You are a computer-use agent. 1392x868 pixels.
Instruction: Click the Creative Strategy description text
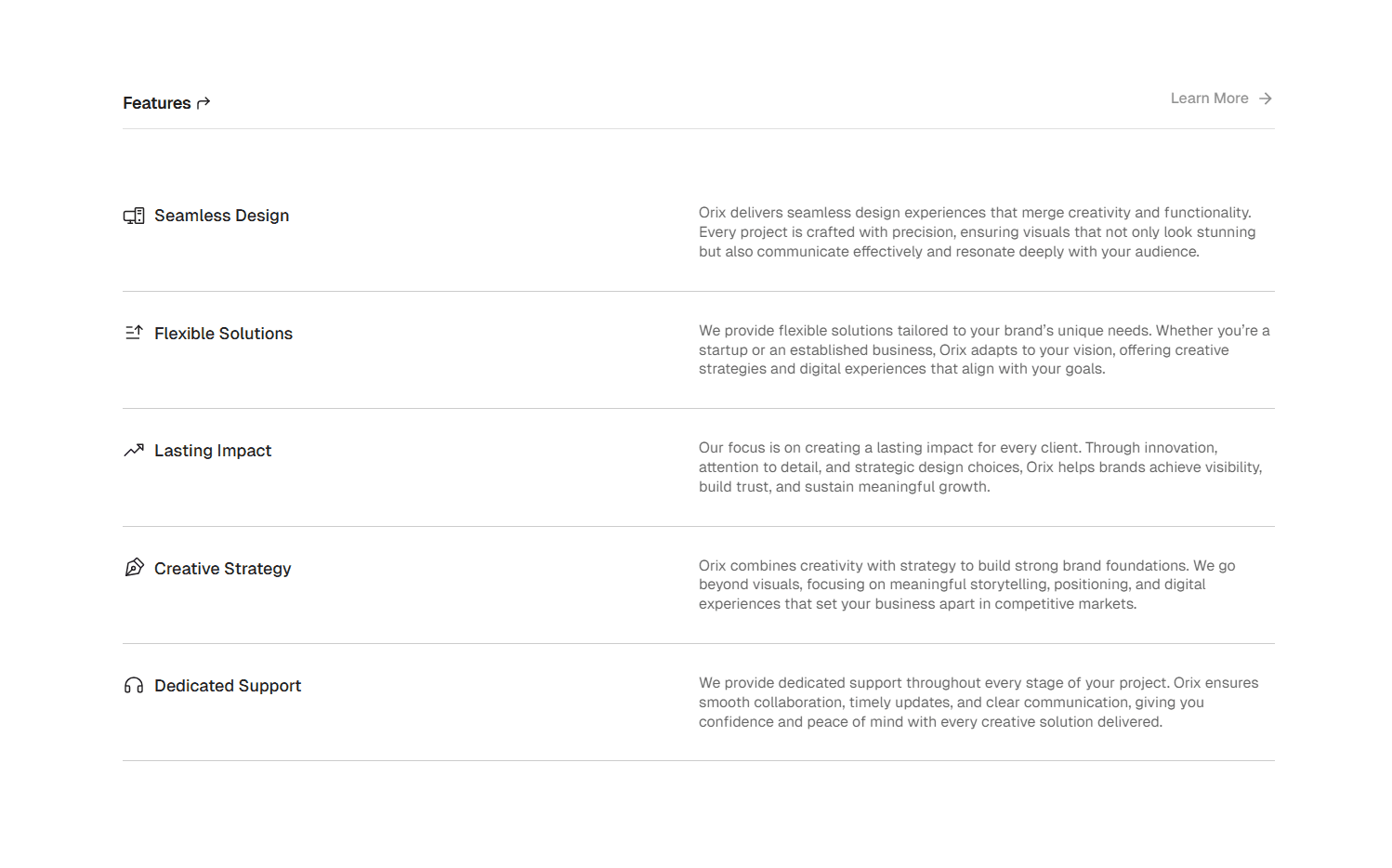(966, 584)
